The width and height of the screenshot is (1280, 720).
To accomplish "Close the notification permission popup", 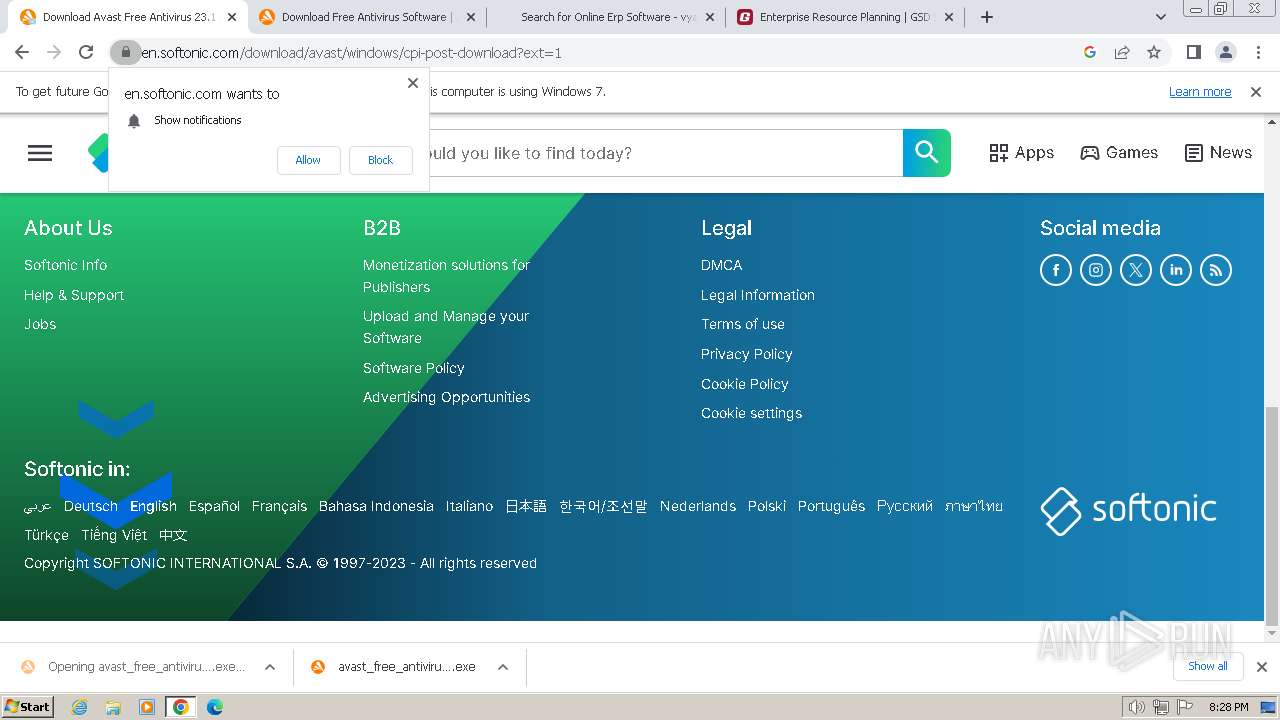I will coord(413,83).
